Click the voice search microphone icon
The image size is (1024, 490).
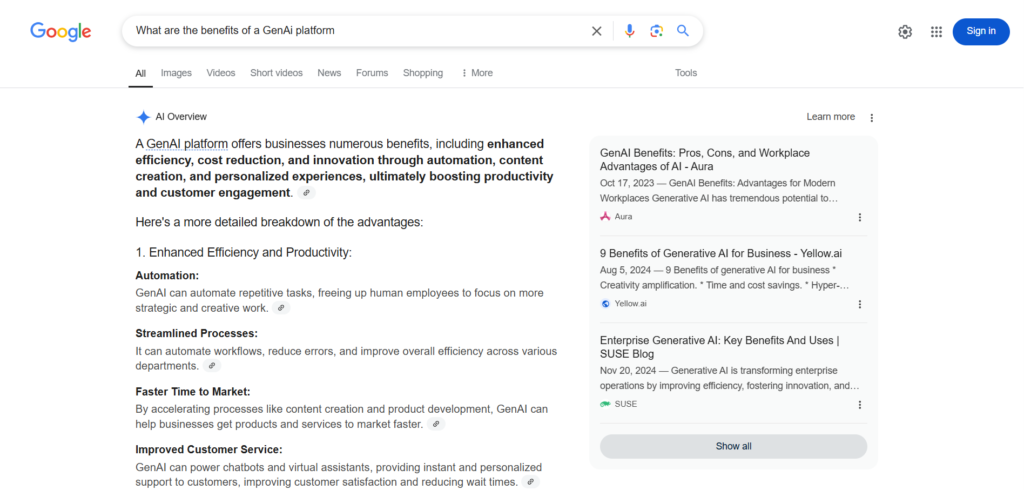[x=629, y=31]
